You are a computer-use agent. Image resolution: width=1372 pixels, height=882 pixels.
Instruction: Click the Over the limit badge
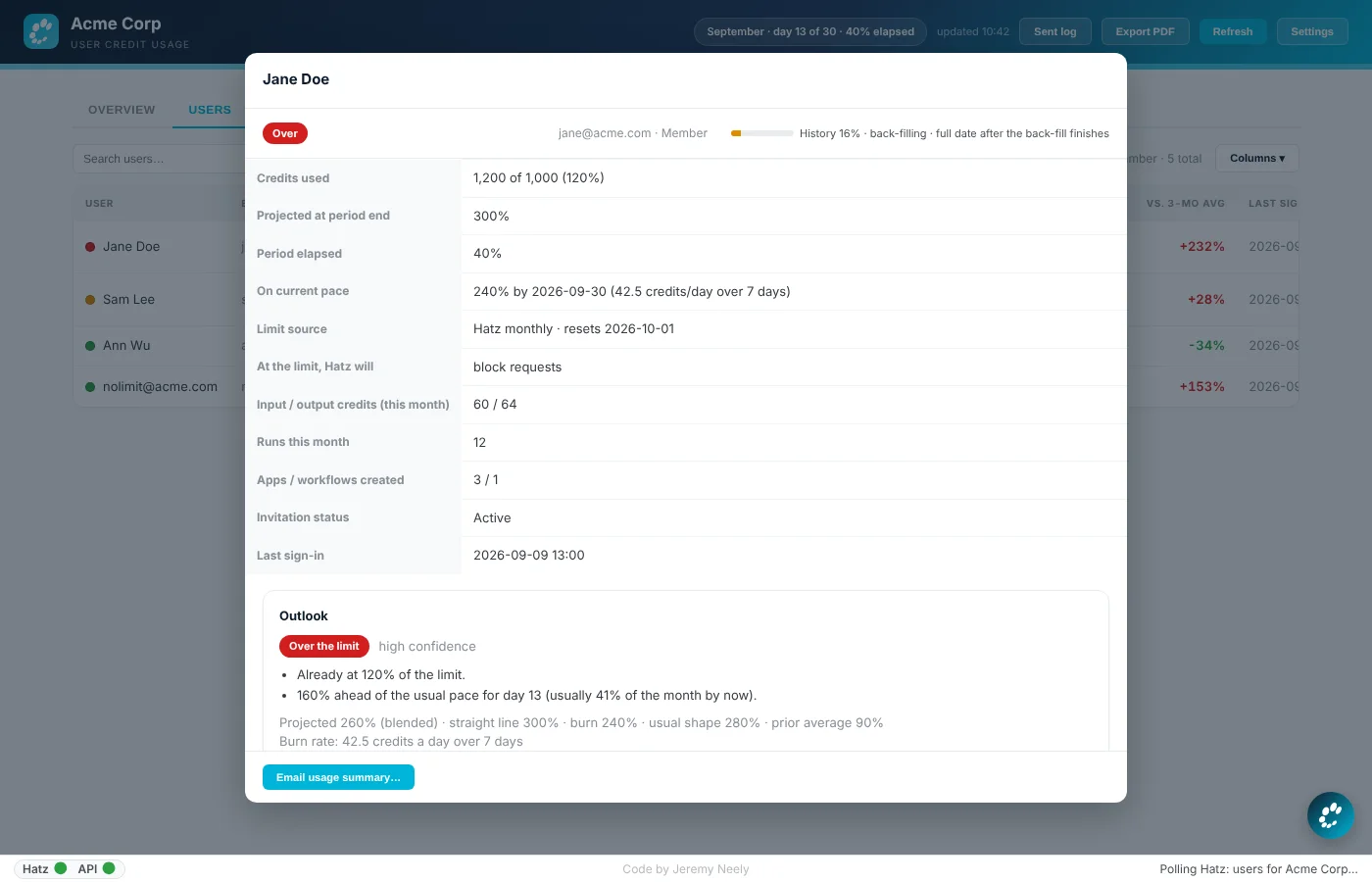coord(324,646)
